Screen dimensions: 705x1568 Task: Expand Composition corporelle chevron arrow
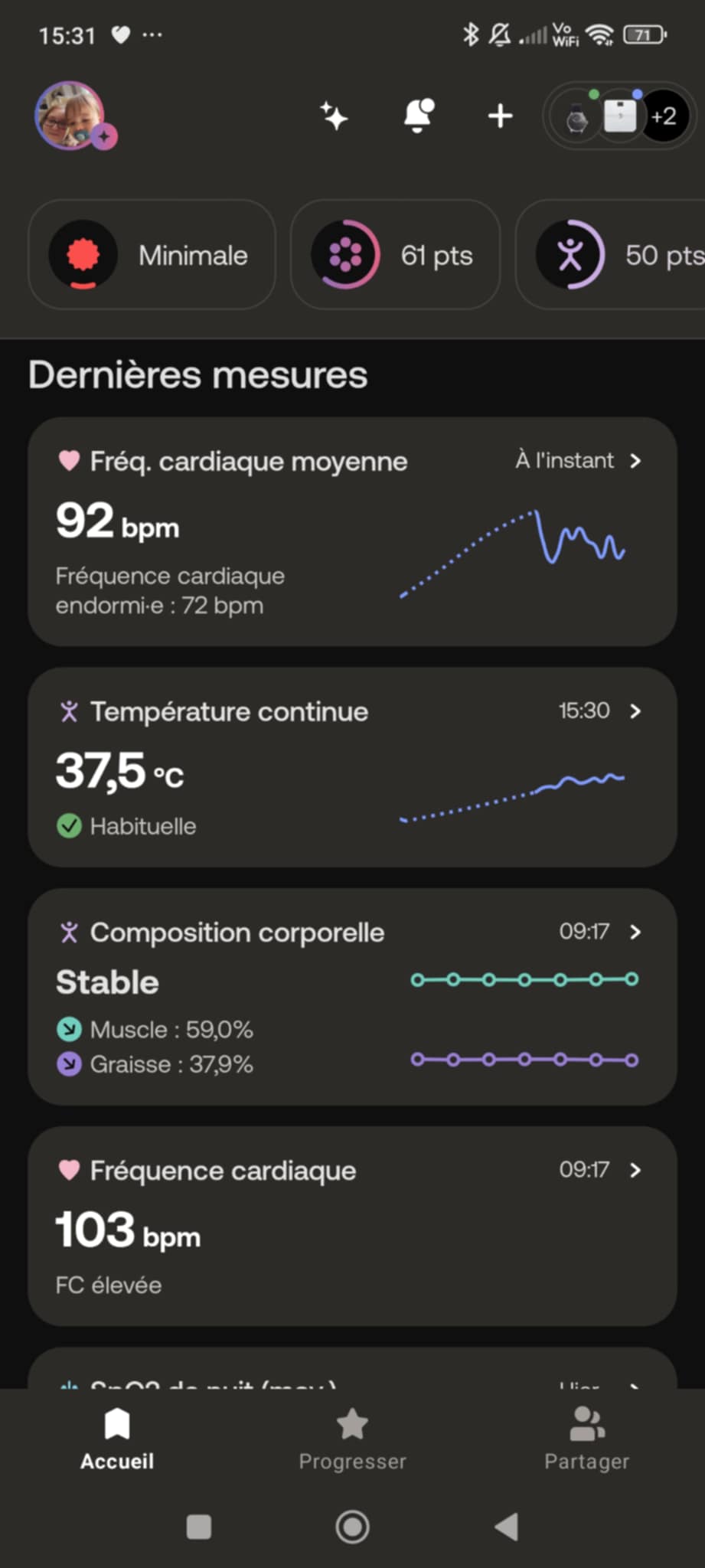coord(635,932)
